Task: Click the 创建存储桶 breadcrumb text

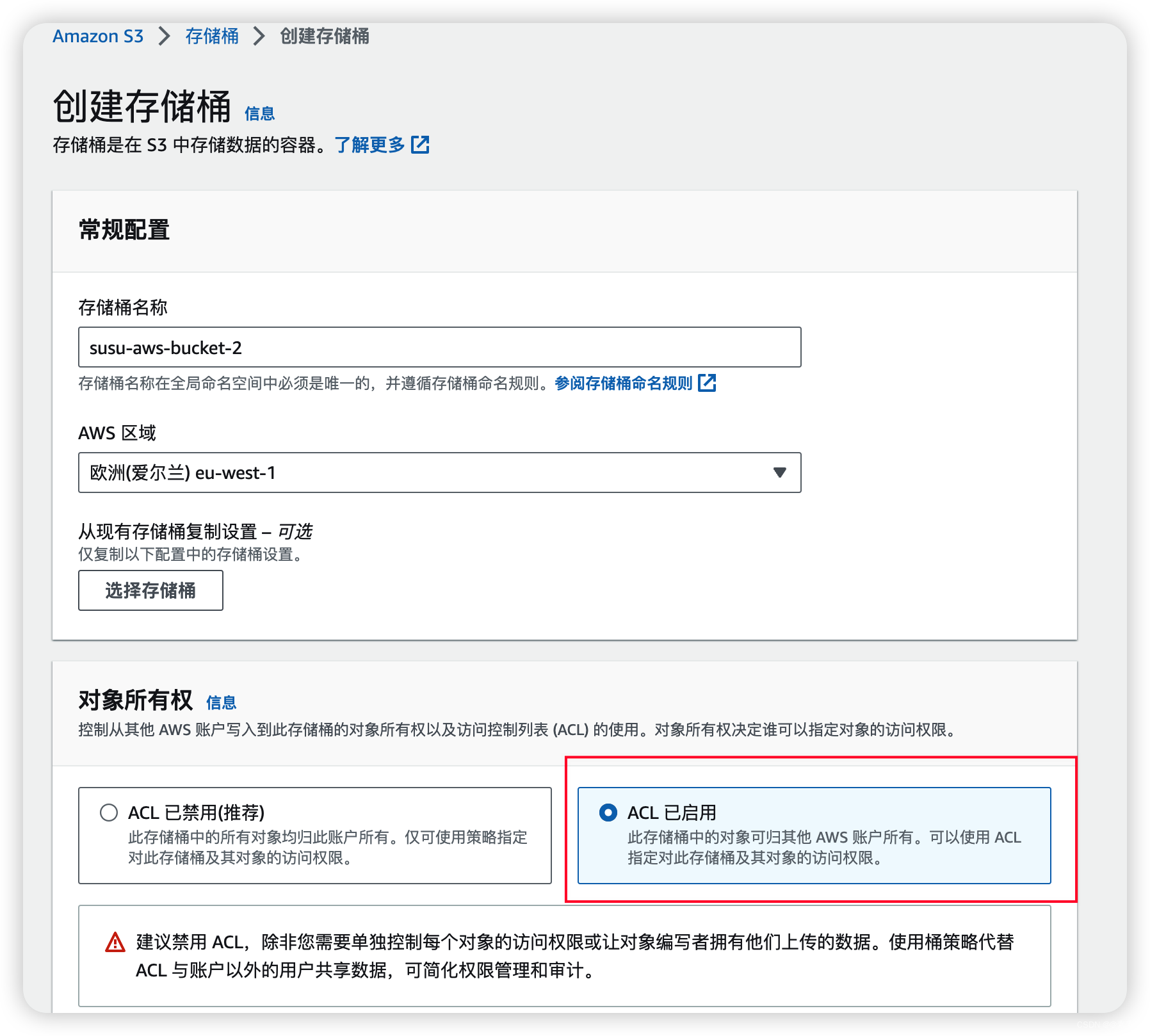Action: [325, 36]
